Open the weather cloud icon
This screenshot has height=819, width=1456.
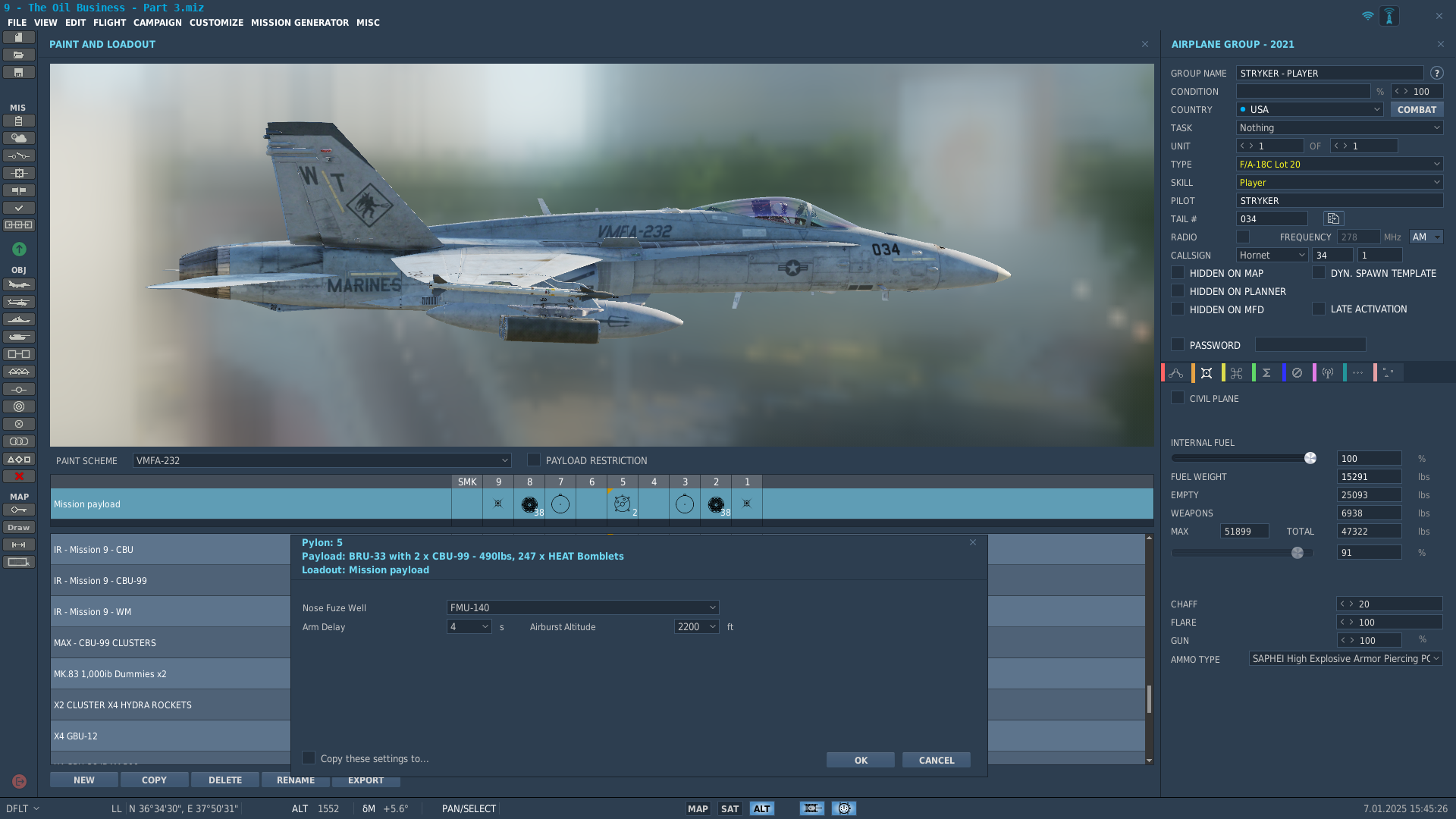tap(19, 138)
